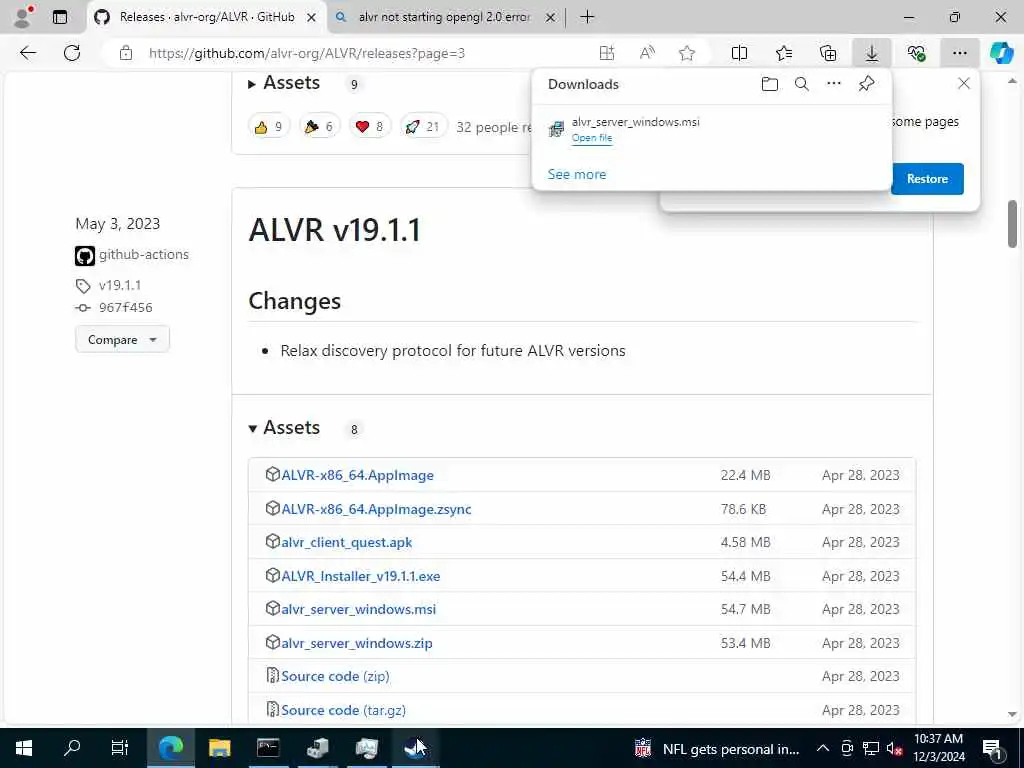Image resolution: width=1024 pixels, height=768 pixels.
Task: Click the Read aloud icon
Action: tap(647, 54)
